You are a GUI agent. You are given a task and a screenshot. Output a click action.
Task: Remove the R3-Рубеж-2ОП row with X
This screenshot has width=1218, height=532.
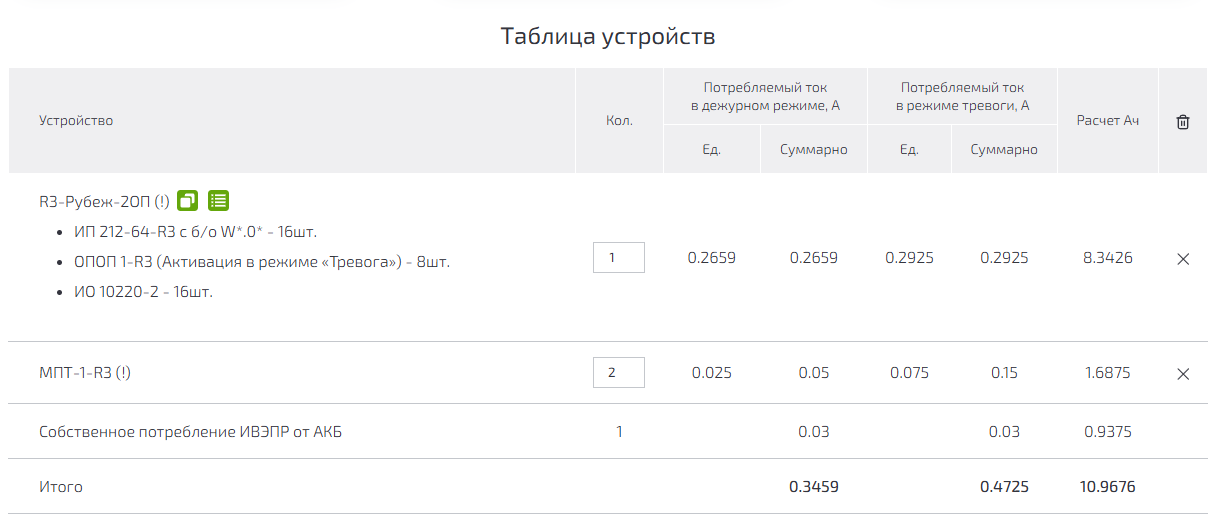pyautogui.click(x=1183, y=259)
